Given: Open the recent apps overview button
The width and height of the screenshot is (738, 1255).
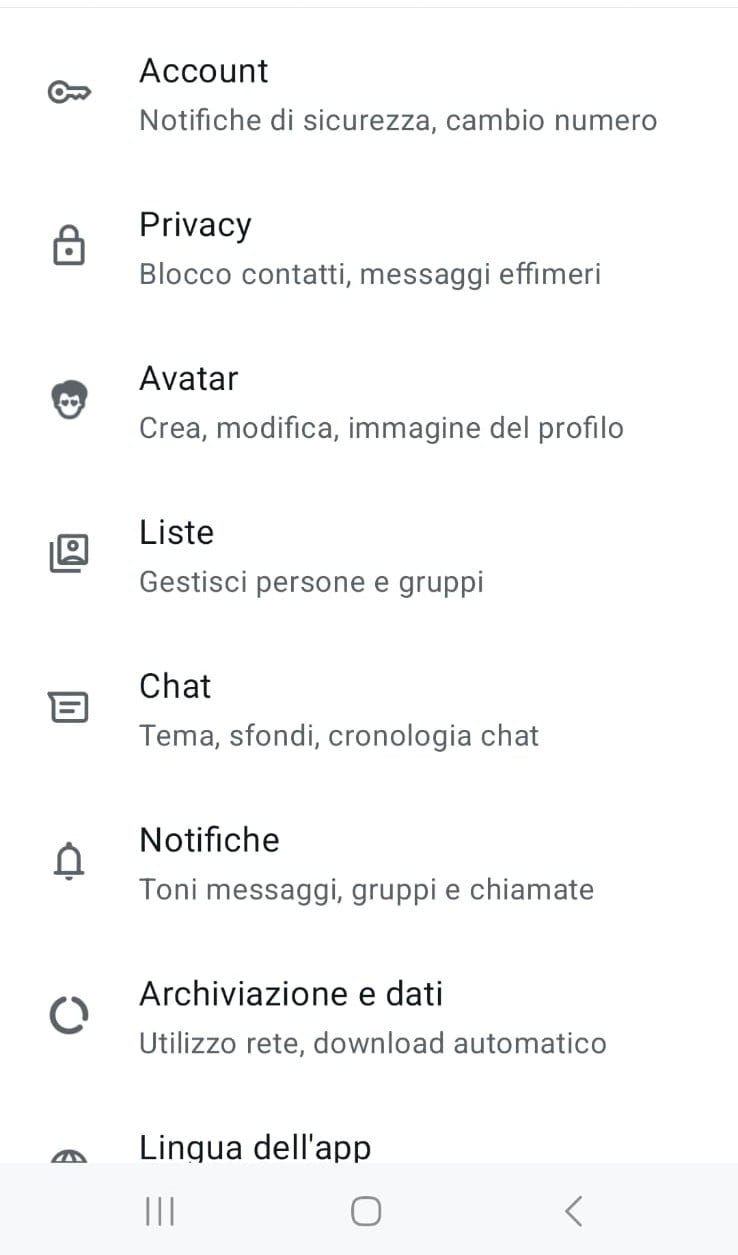Looking at the screenshot, I should [x=160, y=1212].
